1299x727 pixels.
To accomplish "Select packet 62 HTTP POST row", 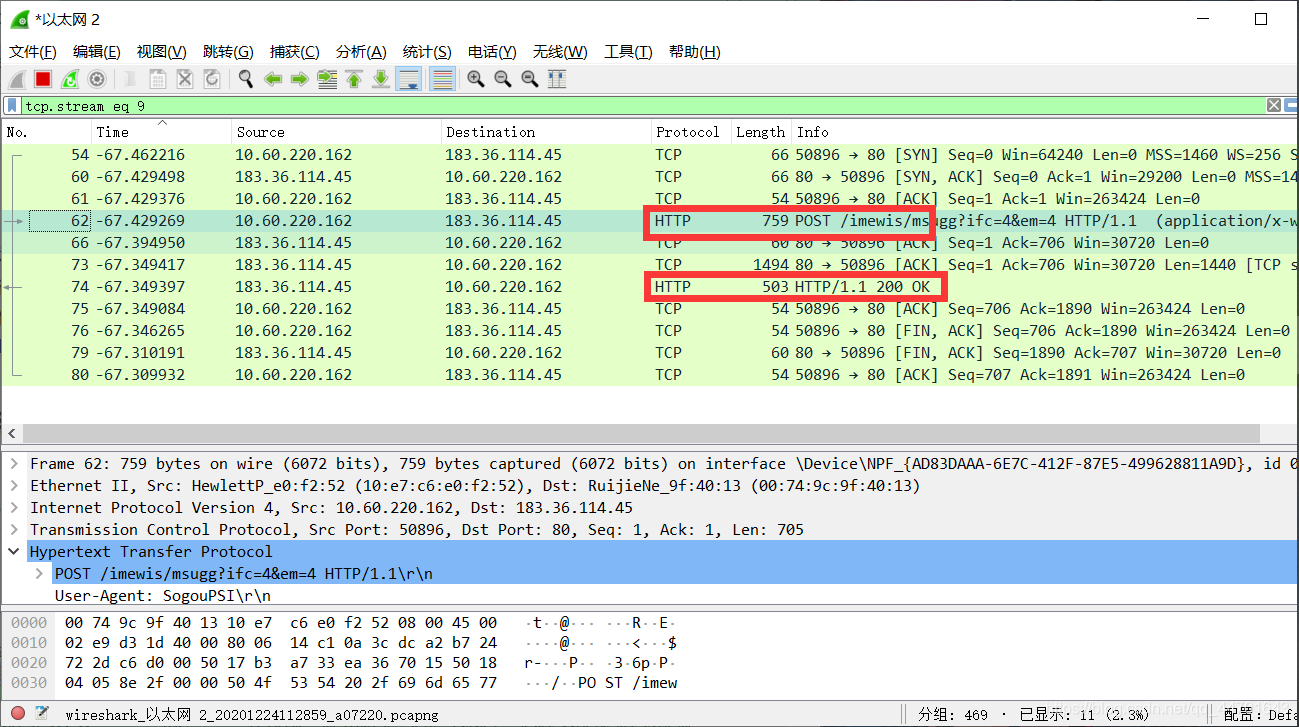I will (650, 221).
